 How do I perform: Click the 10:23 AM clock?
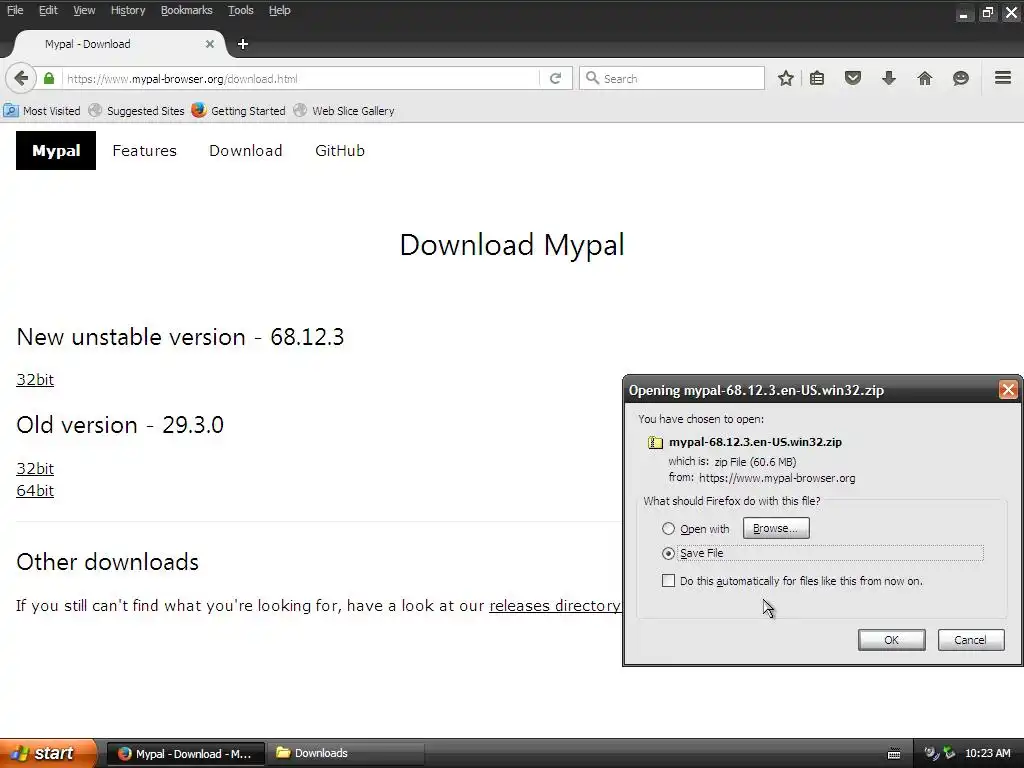pos(987,753)
